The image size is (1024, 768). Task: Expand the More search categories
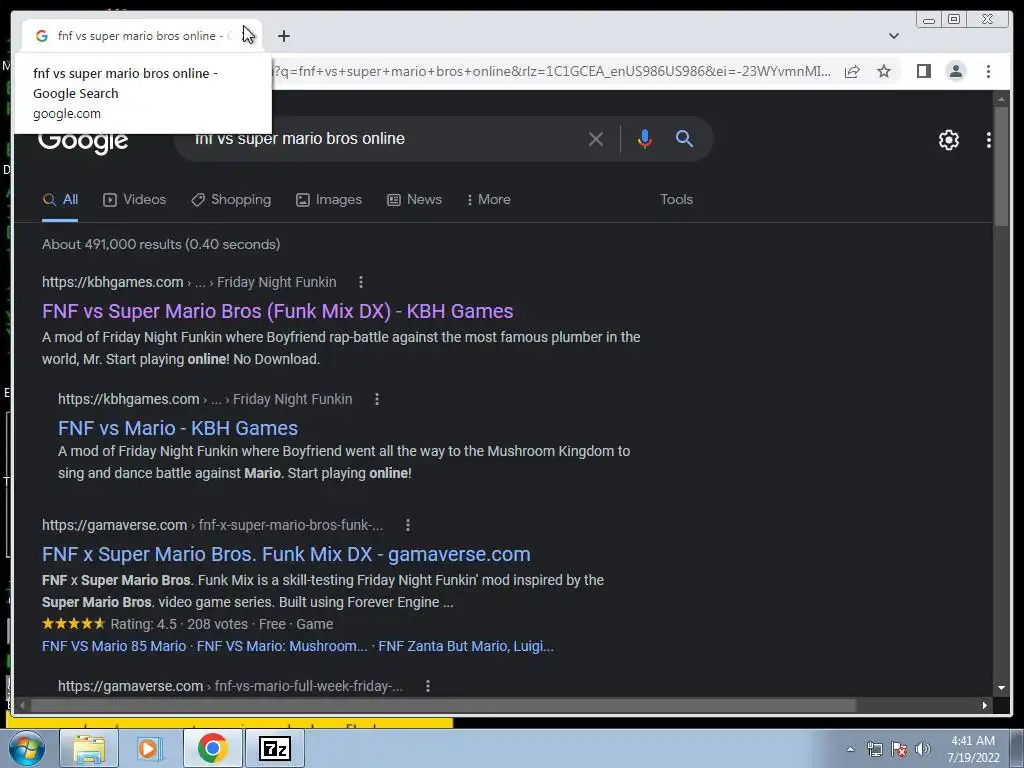pyautogui.click(x=488, y=200)
